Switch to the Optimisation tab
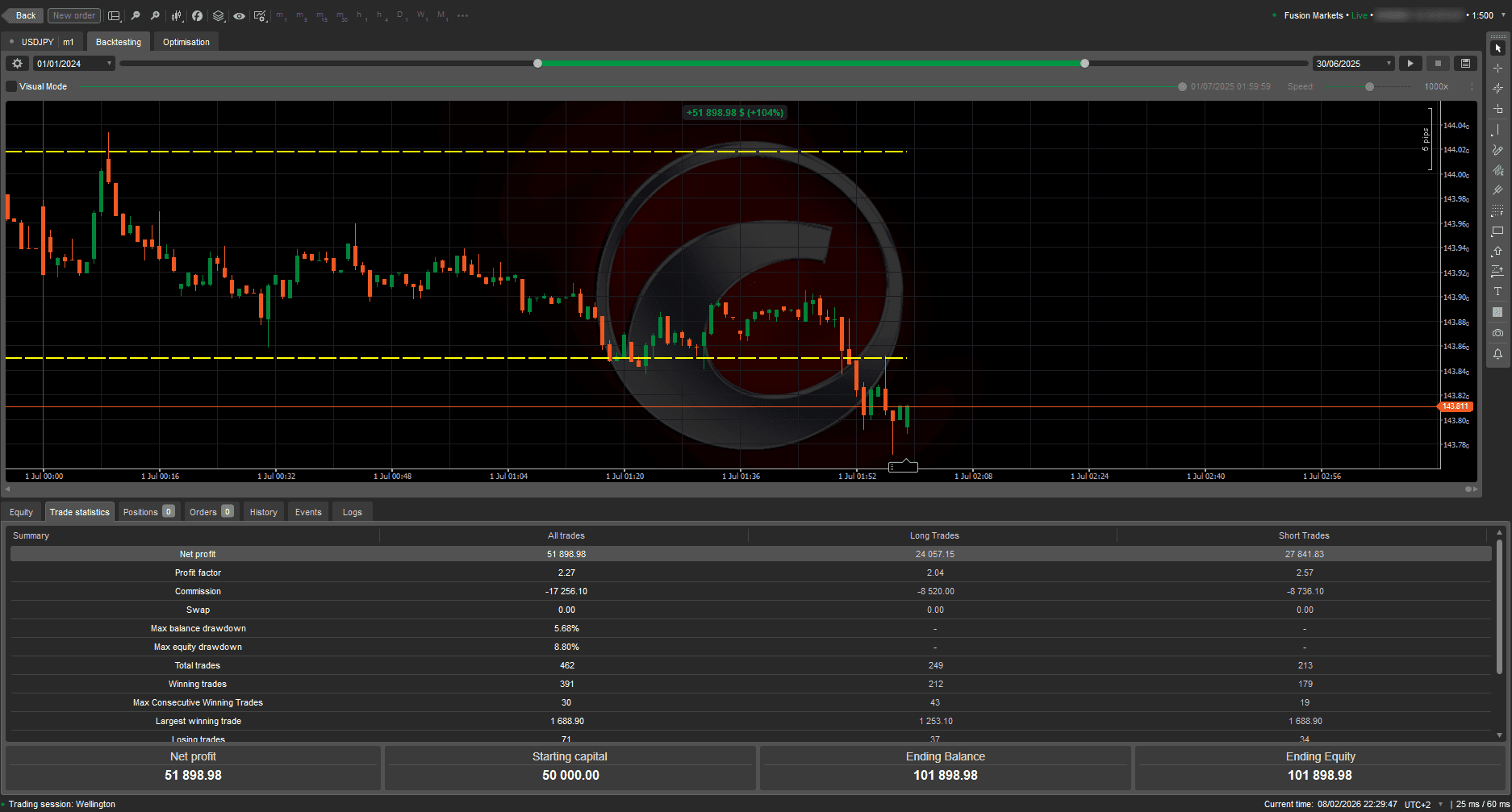The image size is (1512, 812). pyautogui.click(x=186, y=41)
